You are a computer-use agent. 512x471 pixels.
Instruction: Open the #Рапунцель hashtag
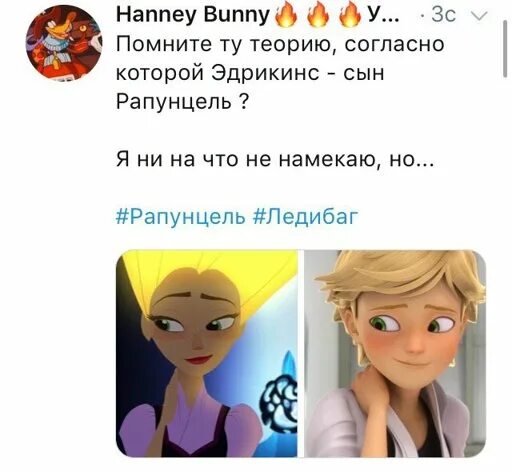pyautogui.click(x=181, y=217)
